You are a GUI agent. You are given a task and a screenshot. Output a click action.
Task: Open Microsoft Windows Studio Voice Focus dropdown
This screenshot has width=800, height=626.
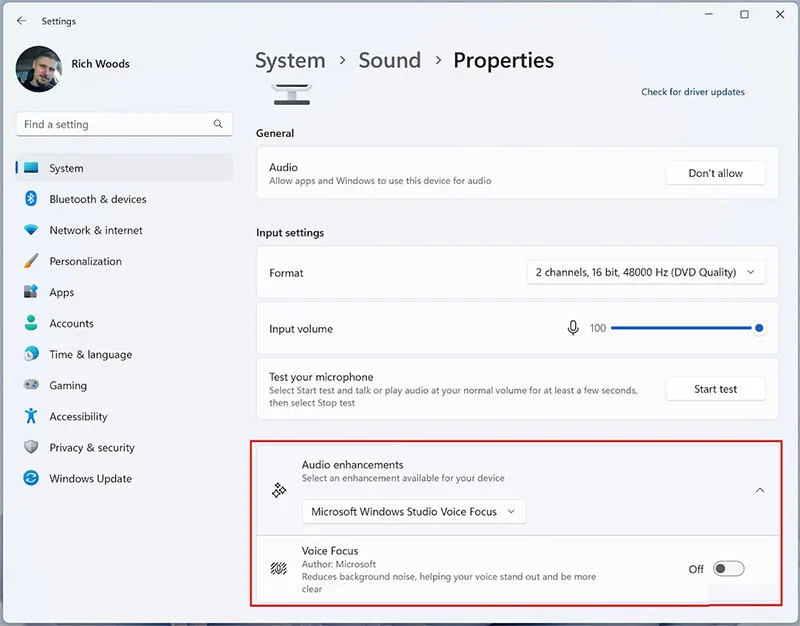pyautogui.click(x=414, y=511)
